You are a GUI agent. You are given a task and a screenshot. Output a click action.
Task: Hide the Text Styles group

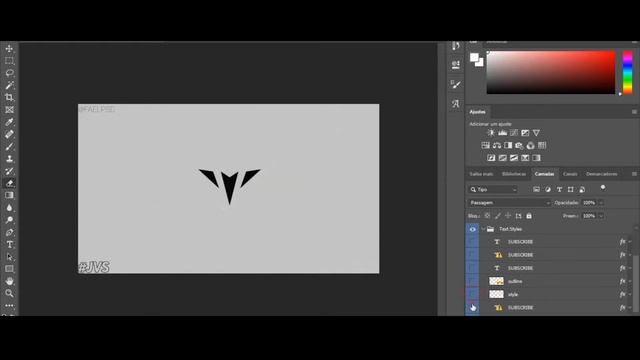click(472, 229)
